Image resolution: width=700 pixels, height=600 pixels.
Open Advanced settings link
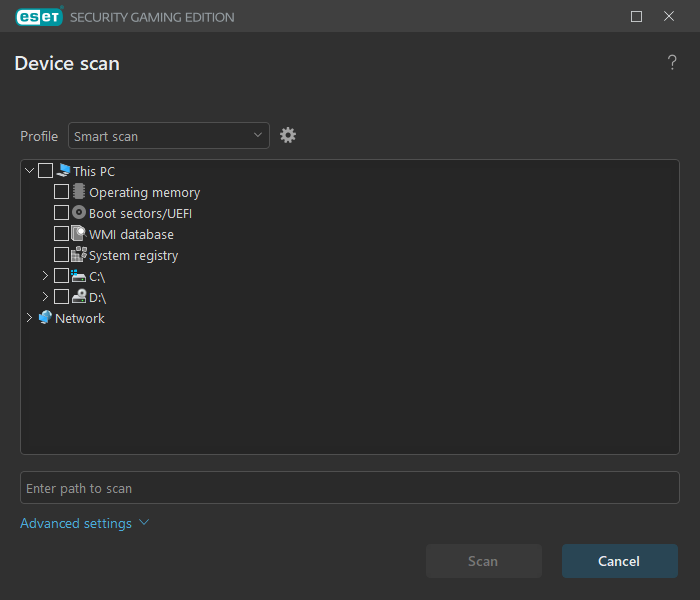click(76, 523)
